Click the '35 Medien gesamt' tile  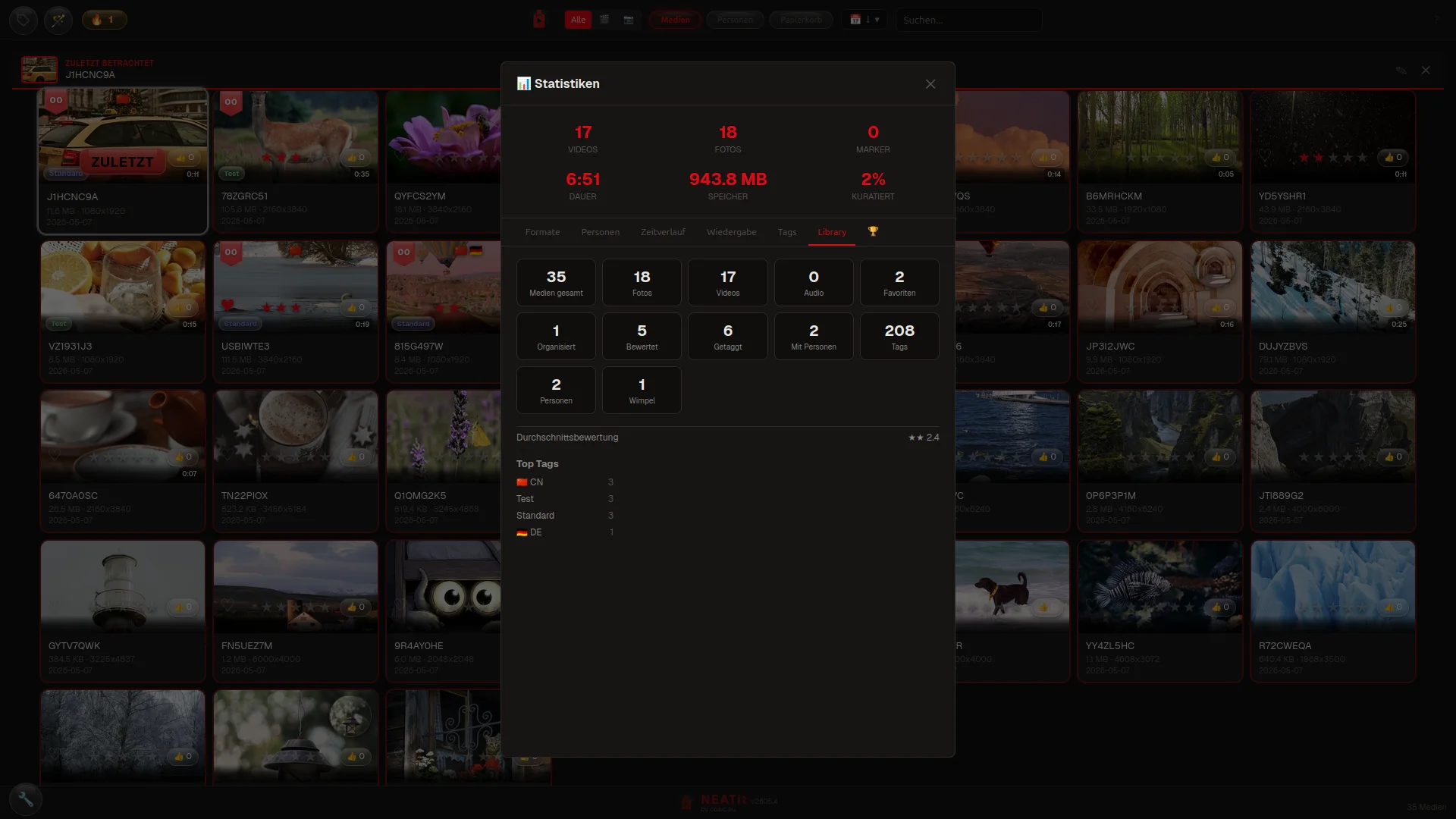pos(556,282)
